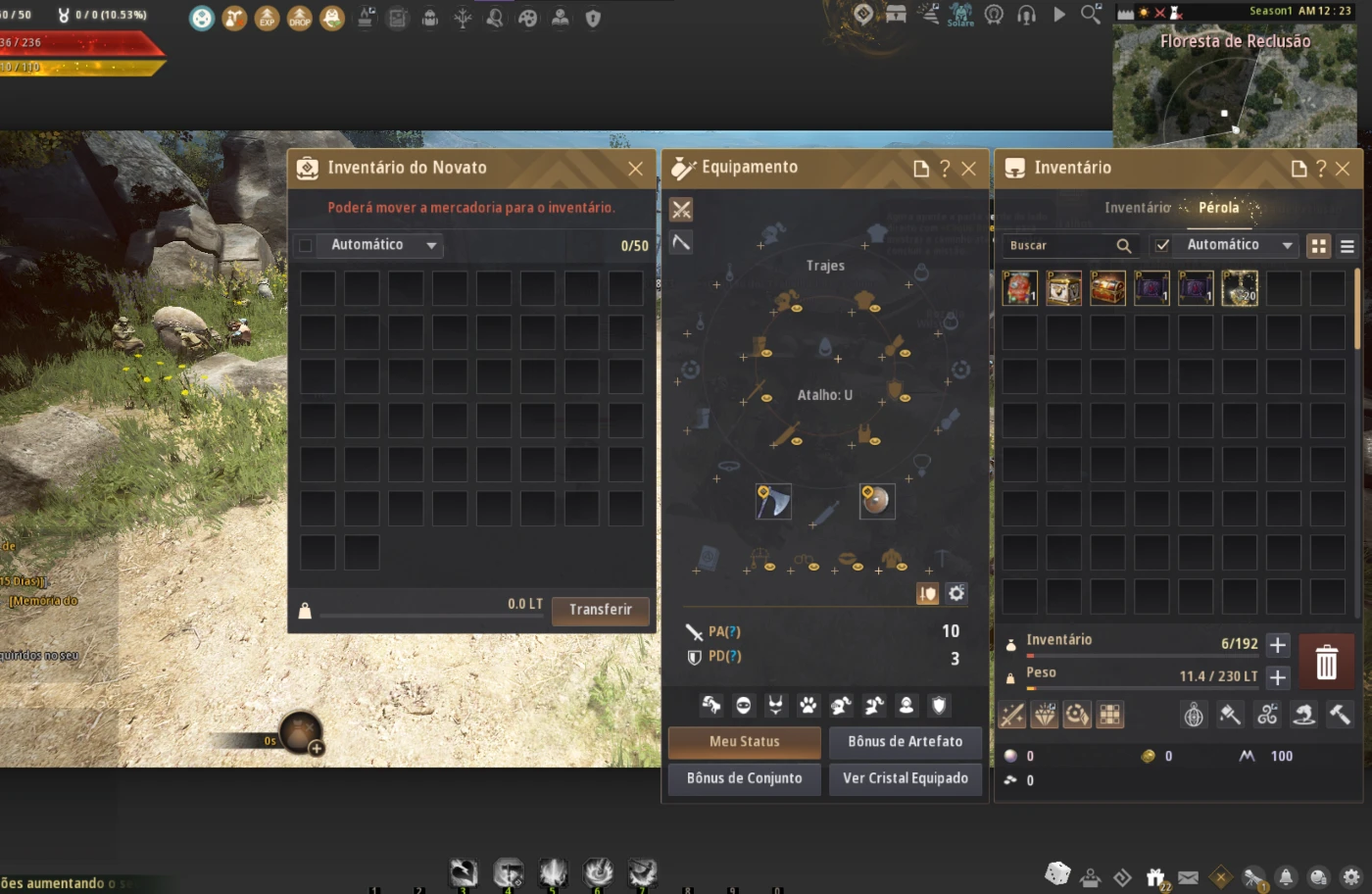Open equipment settings gear icon
The height and width of the screenshot is (894, 1372).
tap(956, 593)
